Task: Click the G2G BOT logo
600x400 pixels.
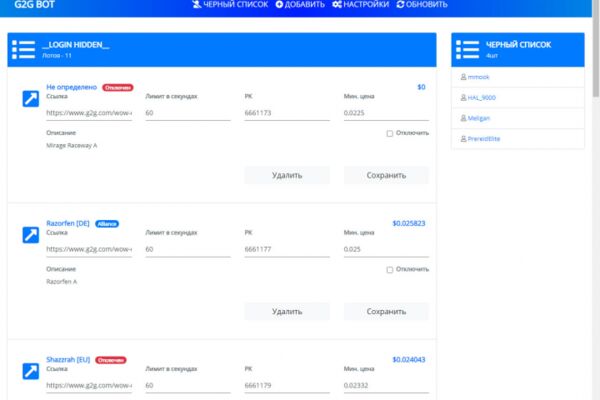Action: click(x=34, y=5)
